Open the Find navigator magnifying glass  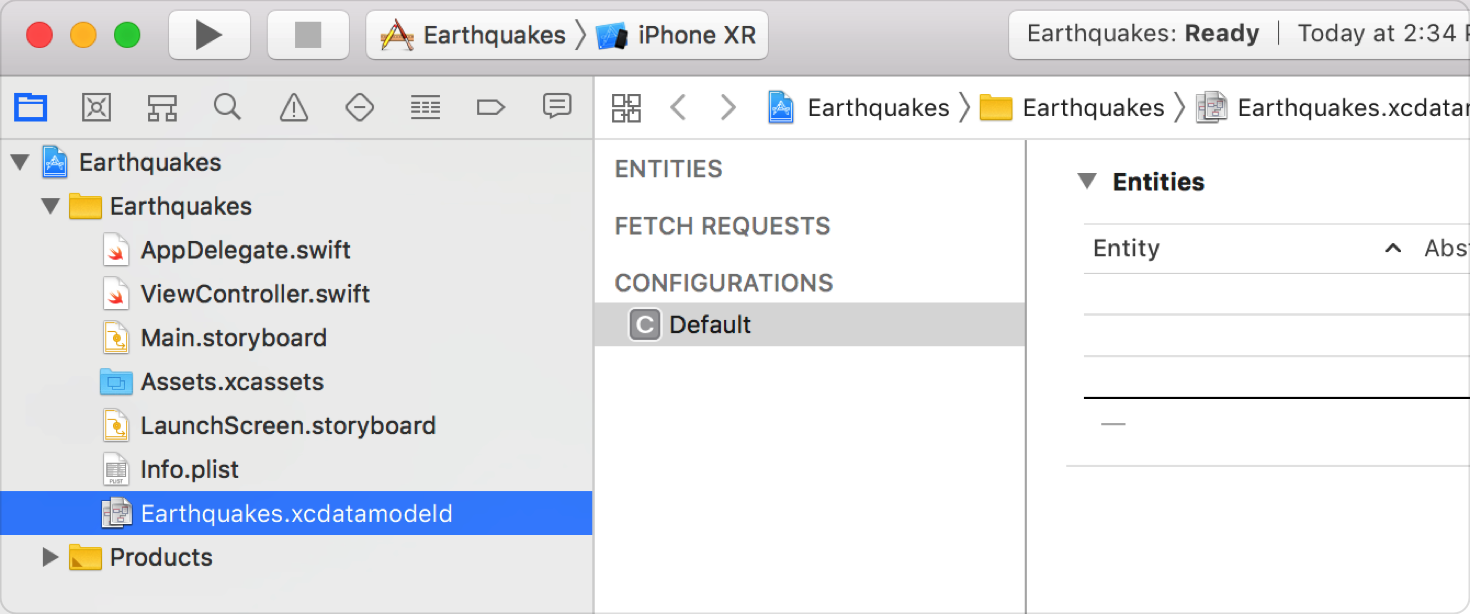(227, 107)
